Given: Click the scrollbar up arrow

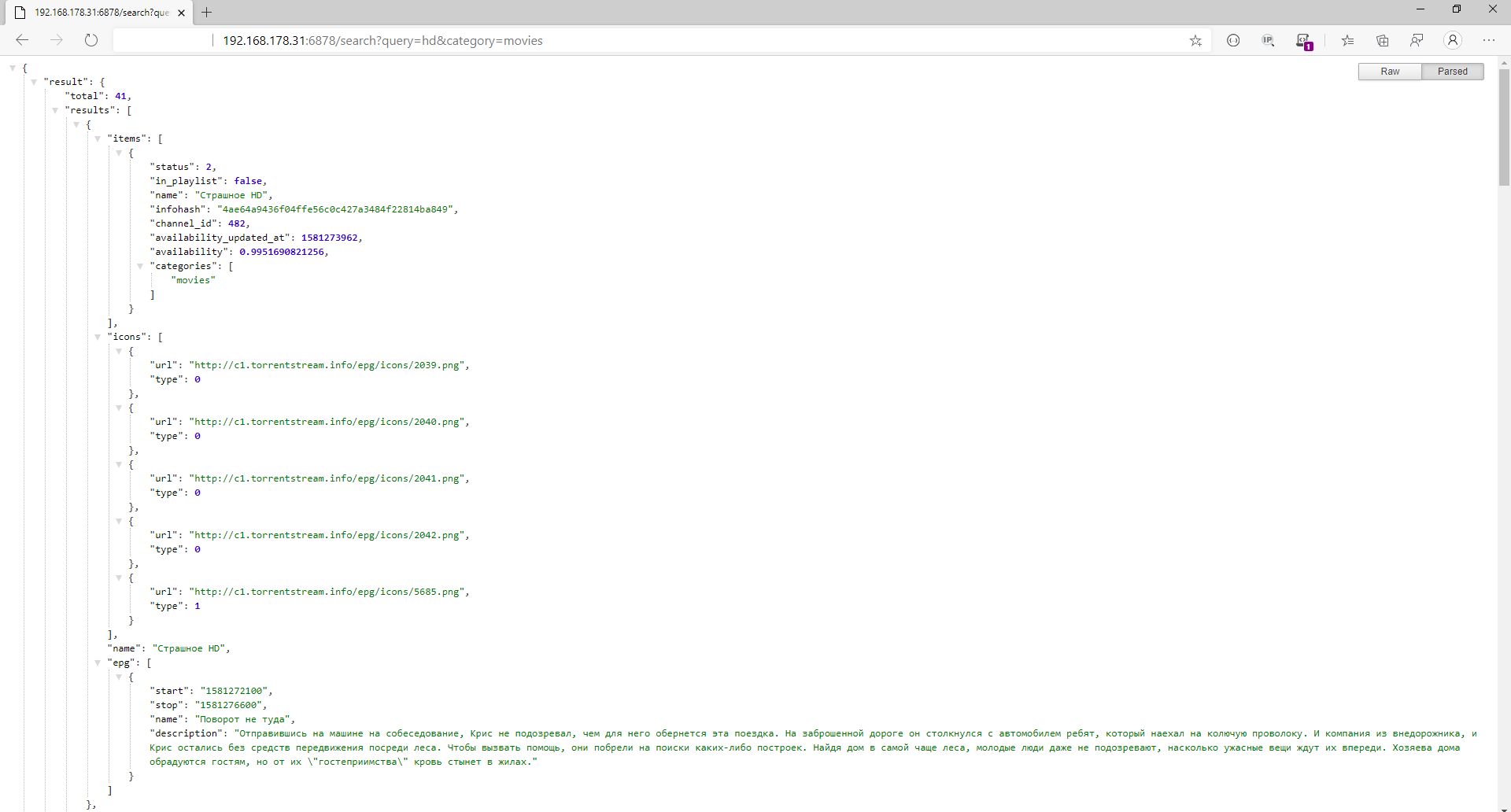Looking at the screenshot, I should (1504, 62).
